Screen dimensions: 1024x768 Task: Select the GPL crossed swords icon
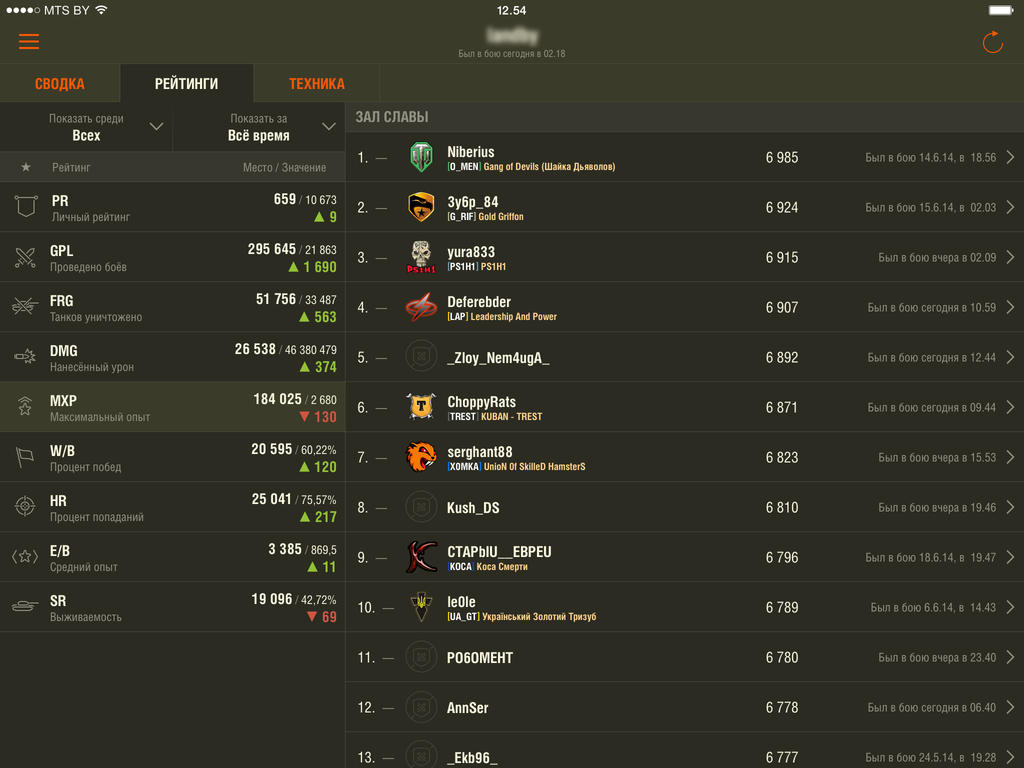coord(25,257)
